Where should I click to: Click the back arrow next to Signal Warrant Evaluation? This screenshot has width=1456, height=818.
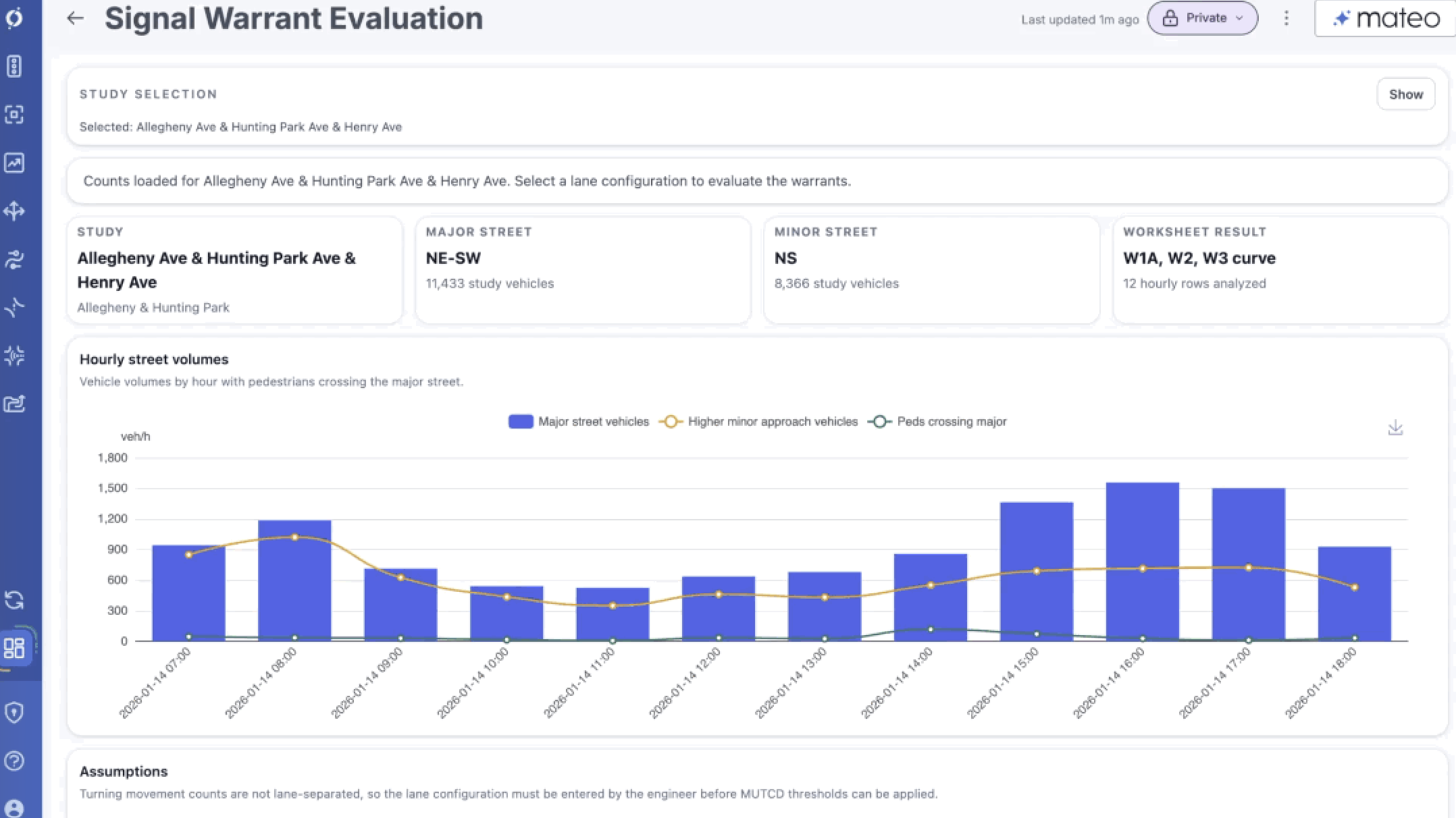tap(75, 19)
